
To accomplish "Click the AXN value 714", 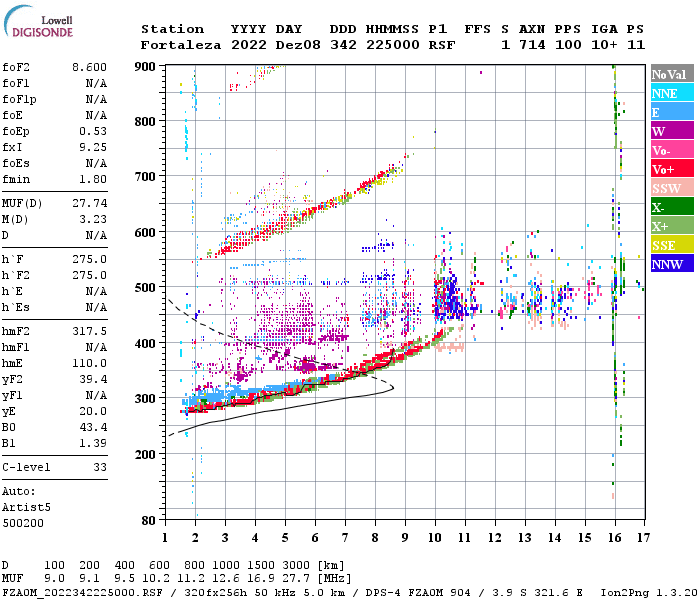I will pos(532,45).
